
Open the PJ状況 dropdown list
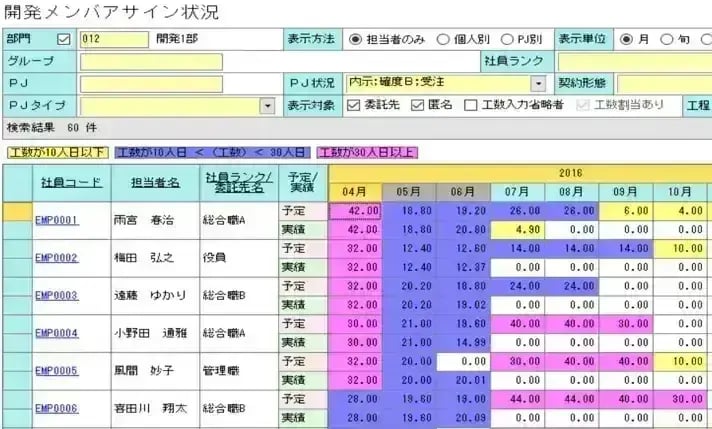coord(539,84)
